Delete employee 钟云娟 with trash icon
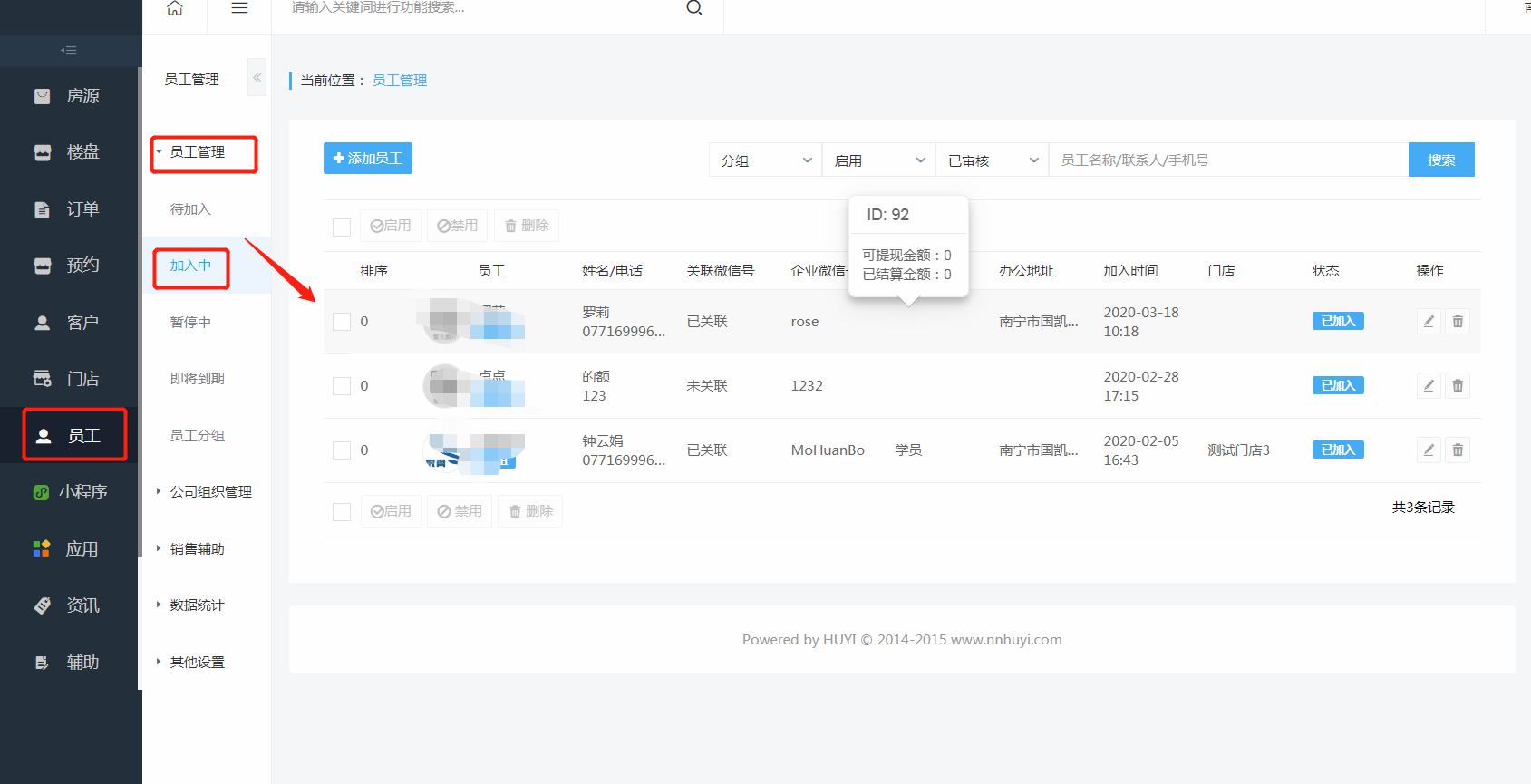The height and width of the screenshot is (784, 1531). point(1458,450)
